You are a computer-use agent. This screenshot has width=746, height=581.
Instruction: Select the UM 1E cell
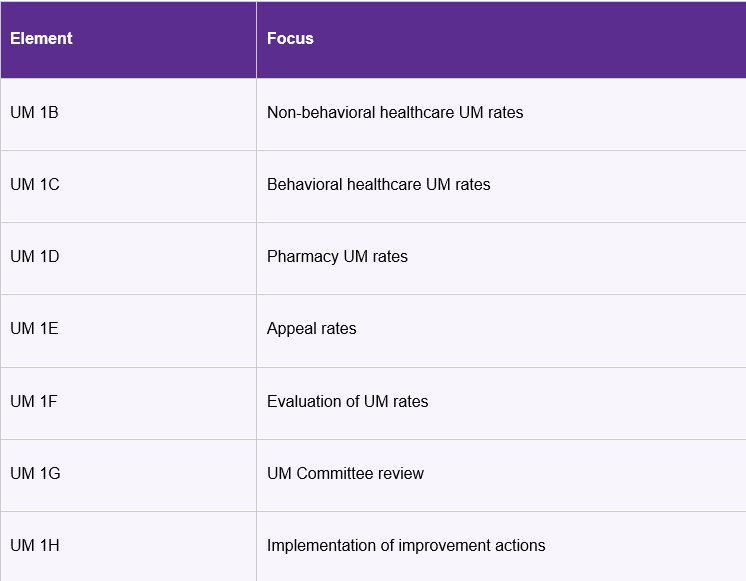tap(35, 329)
